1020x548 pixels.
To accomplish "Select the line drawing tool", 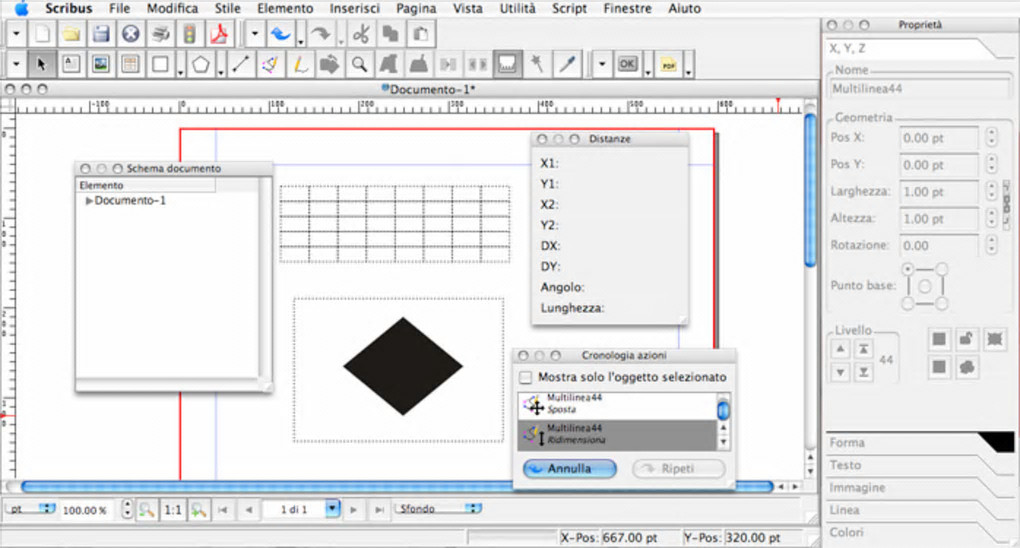I will click(x=240, y=65).
